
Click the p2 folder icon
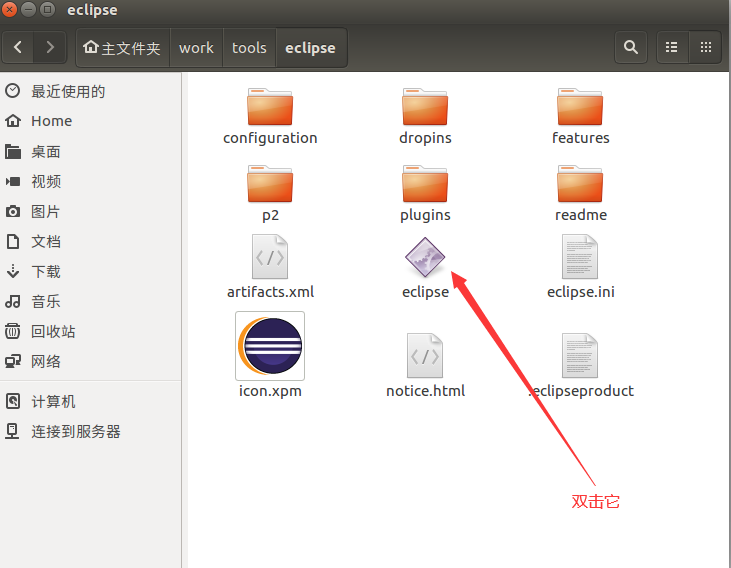click(270, 184)
